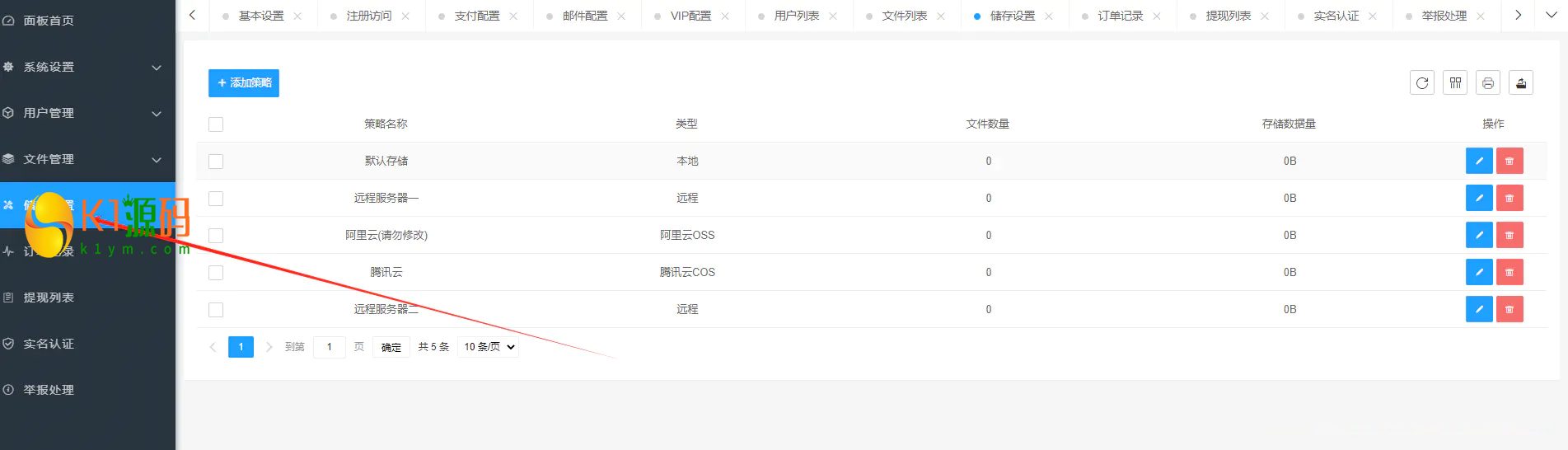This screenshot has height=450, width=1568.
Task: Open 实名认证 in the sidebar
Action: (x=87, y=344)
